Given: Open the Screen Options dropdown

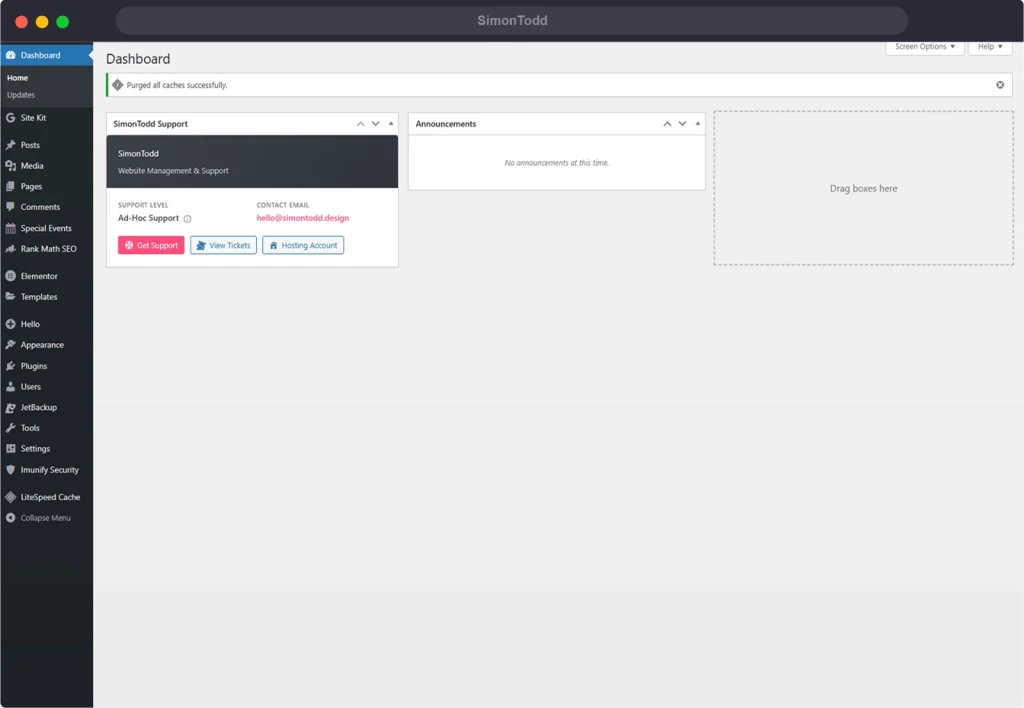Looking at the screenshot, I should coord(925,47).
